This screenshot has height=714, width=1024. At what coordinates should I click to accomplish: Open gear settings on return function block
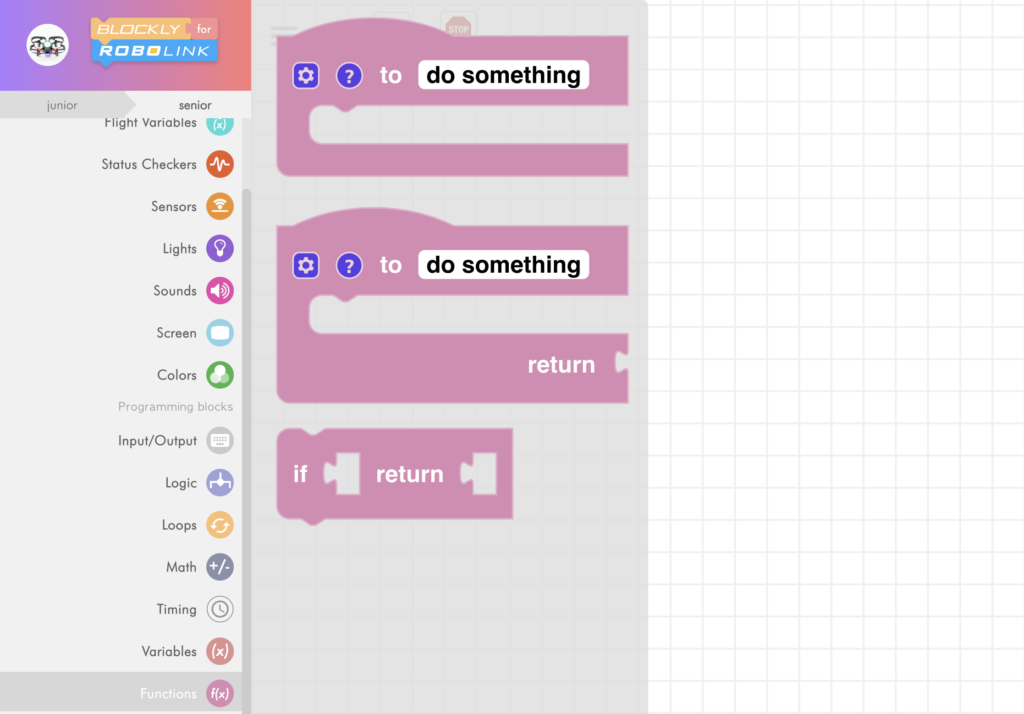(x=306, y=265)
